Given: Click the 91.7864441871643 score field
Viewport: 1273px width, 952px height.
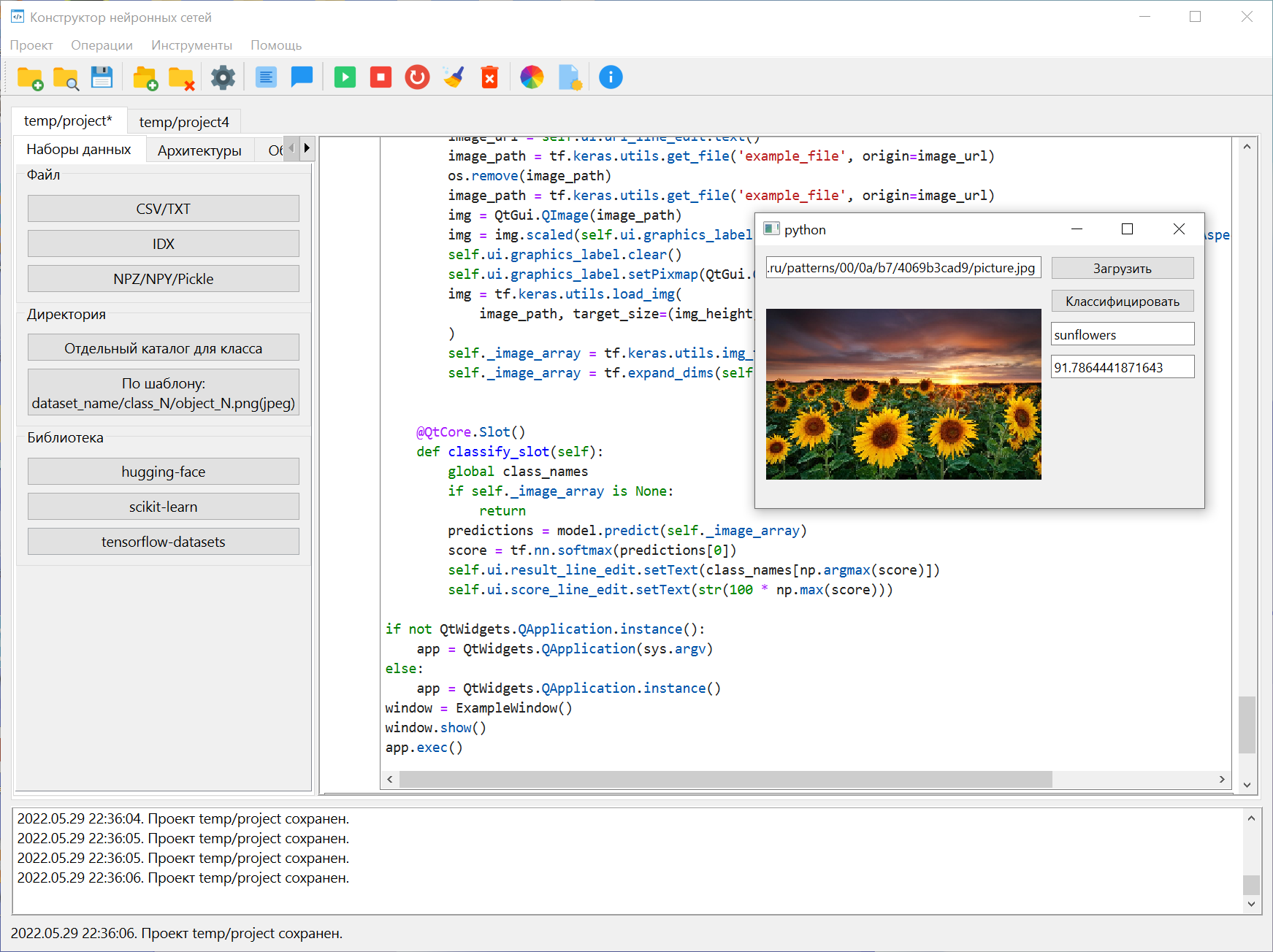Looking at the screenshot, I should (x=1123, y=367).
